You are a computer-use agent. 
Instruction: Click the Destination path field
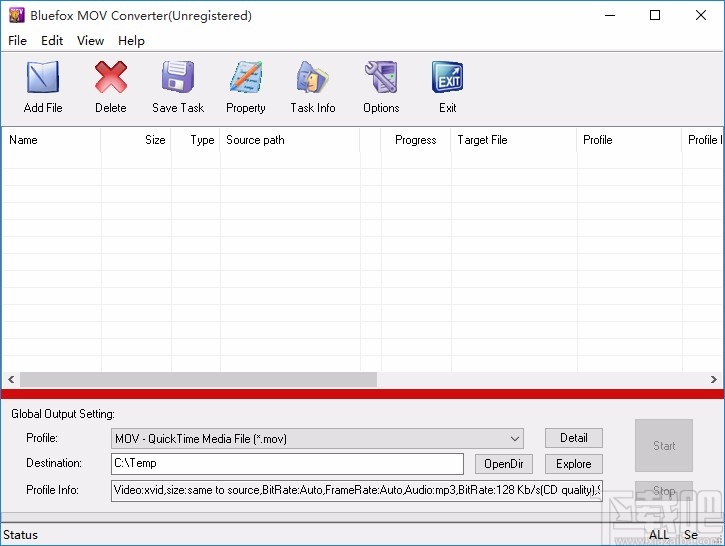coord(287,464)
